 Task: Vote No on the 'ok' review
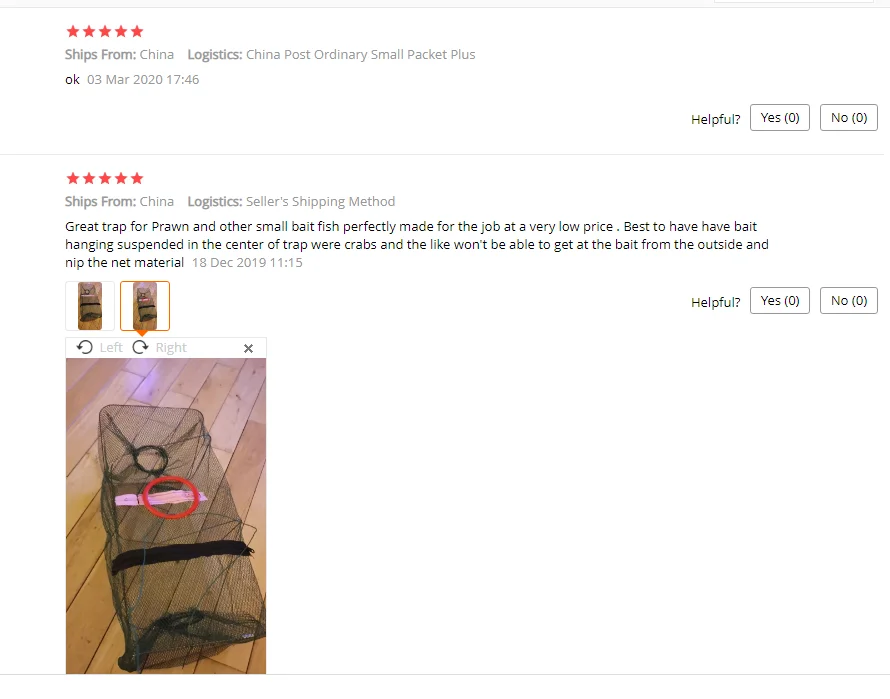(849, 118)
